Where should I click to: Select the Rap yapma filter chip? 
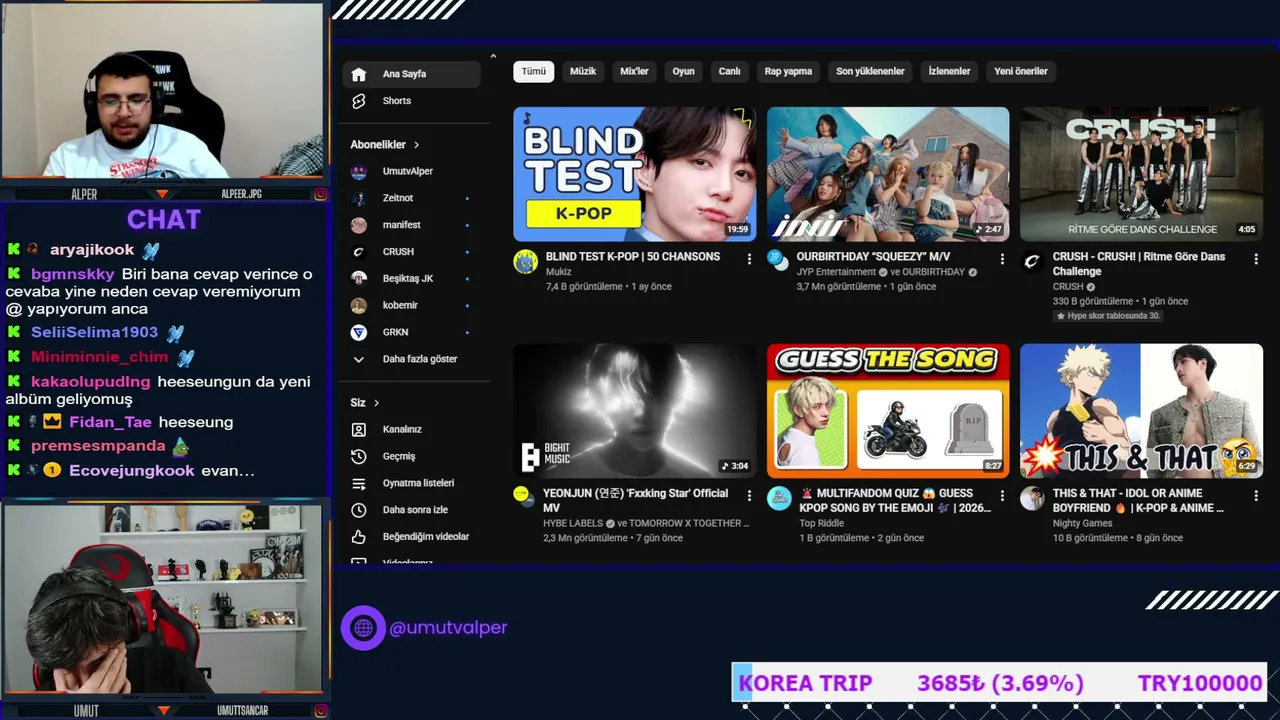coord(788,72)
